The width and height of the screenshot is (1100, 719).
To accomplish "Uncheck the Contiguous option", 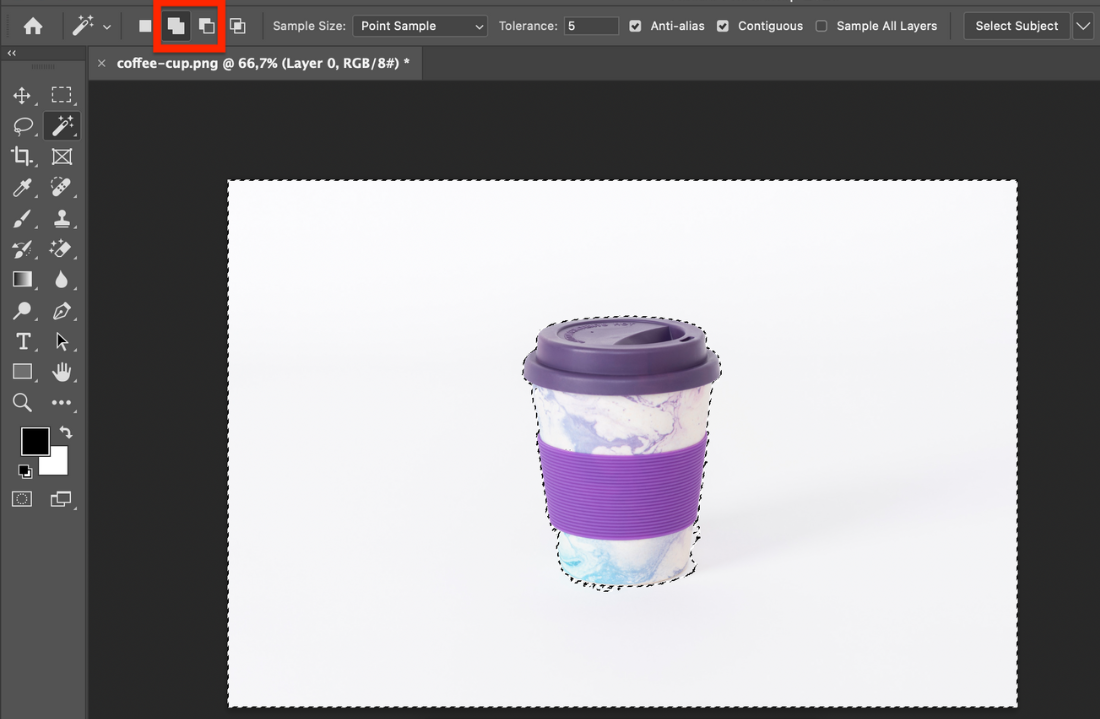I will pos(723,26).
